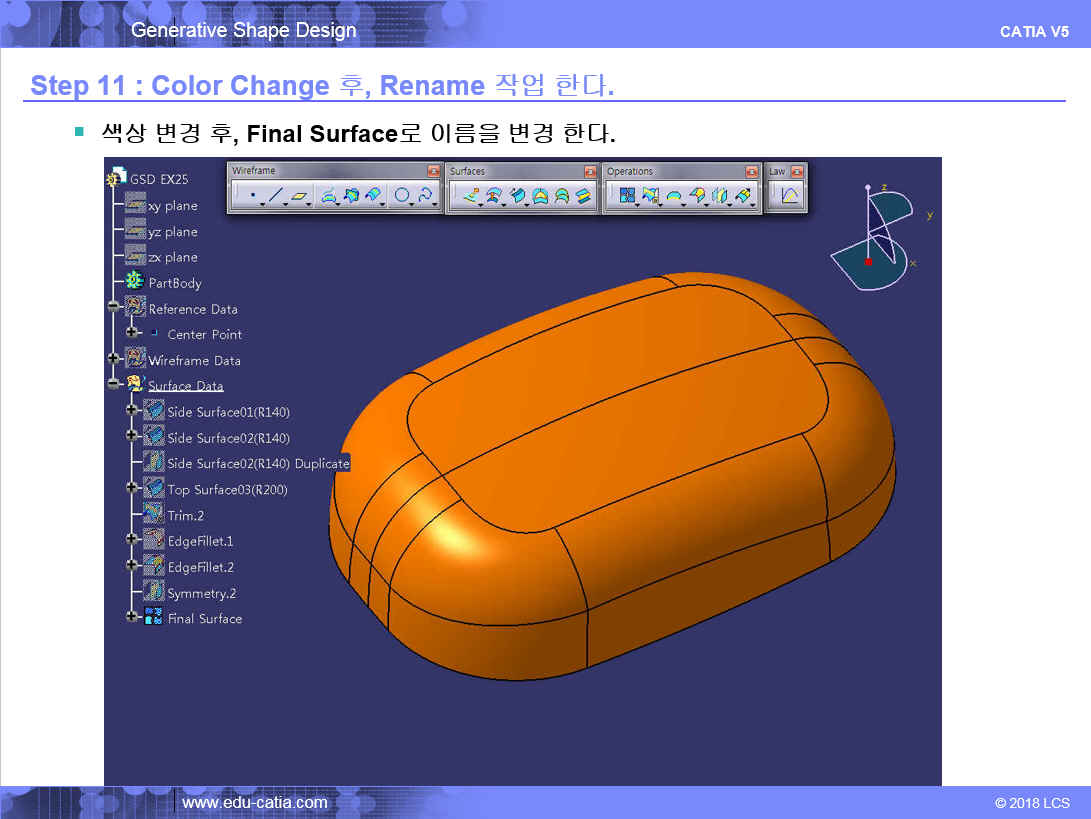Image resolution: width=1091 pixels, height=819 pixels.
Task: Close the Surfaces floating toolbar
Action: pyautogui.click(x=590, y=172)
